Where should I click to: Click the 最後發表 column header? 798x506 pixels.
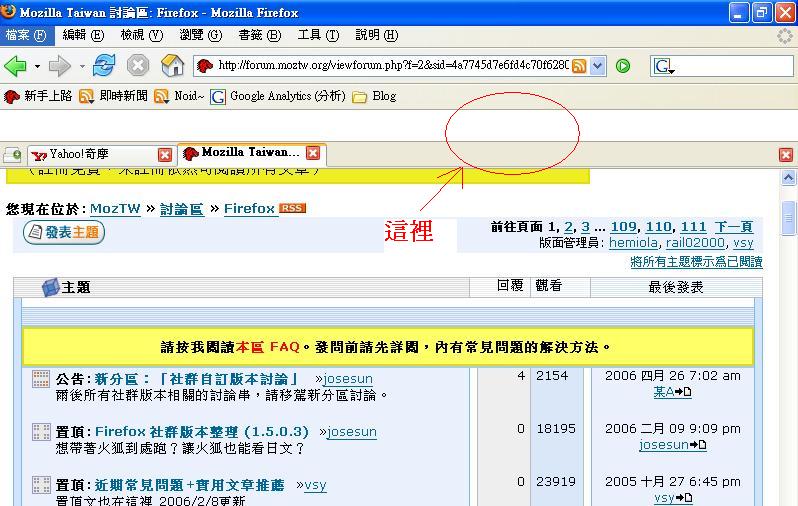coord(676,287)
